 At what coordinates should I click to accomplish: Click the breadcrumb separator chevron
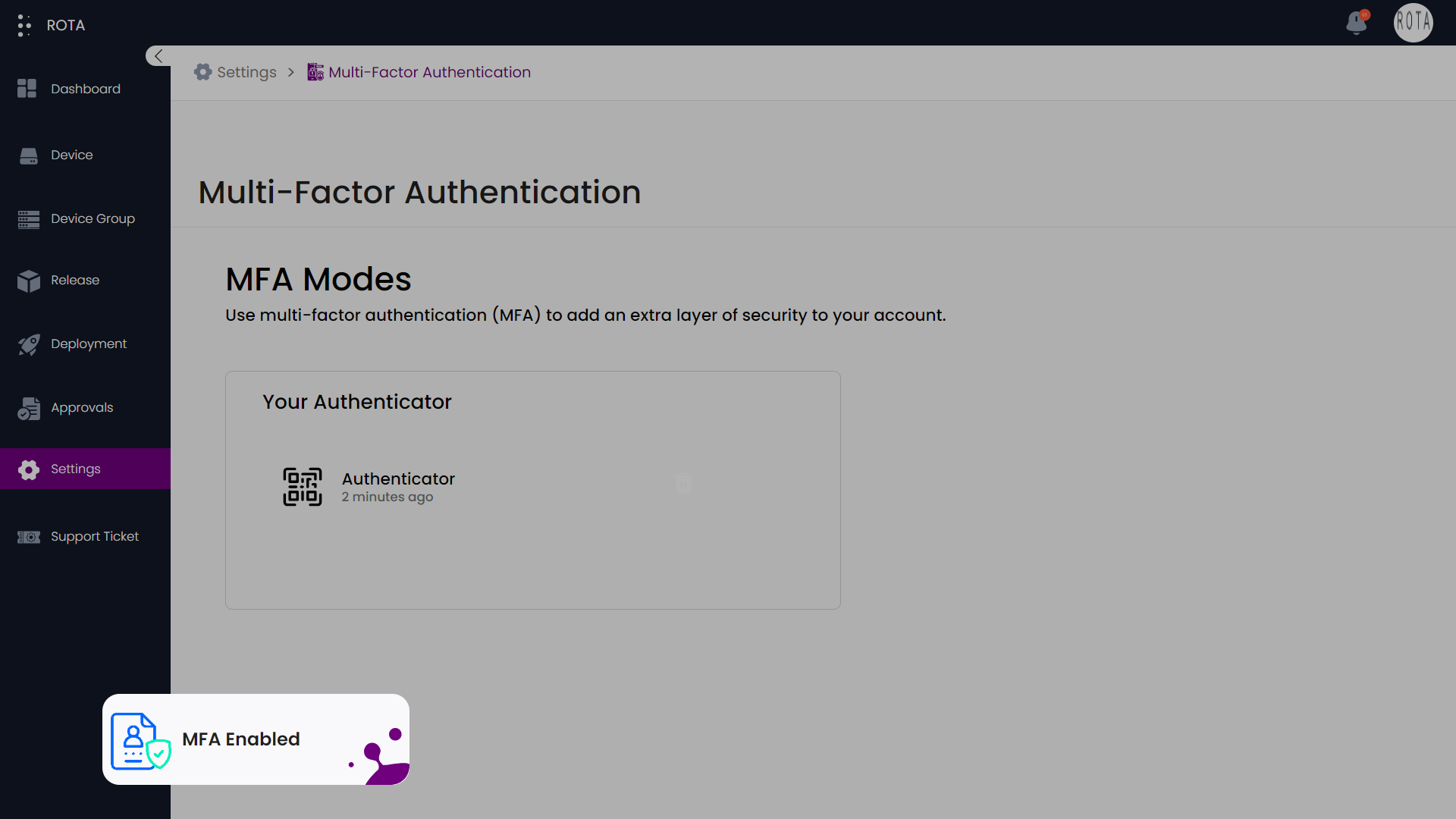coord(290,72)
